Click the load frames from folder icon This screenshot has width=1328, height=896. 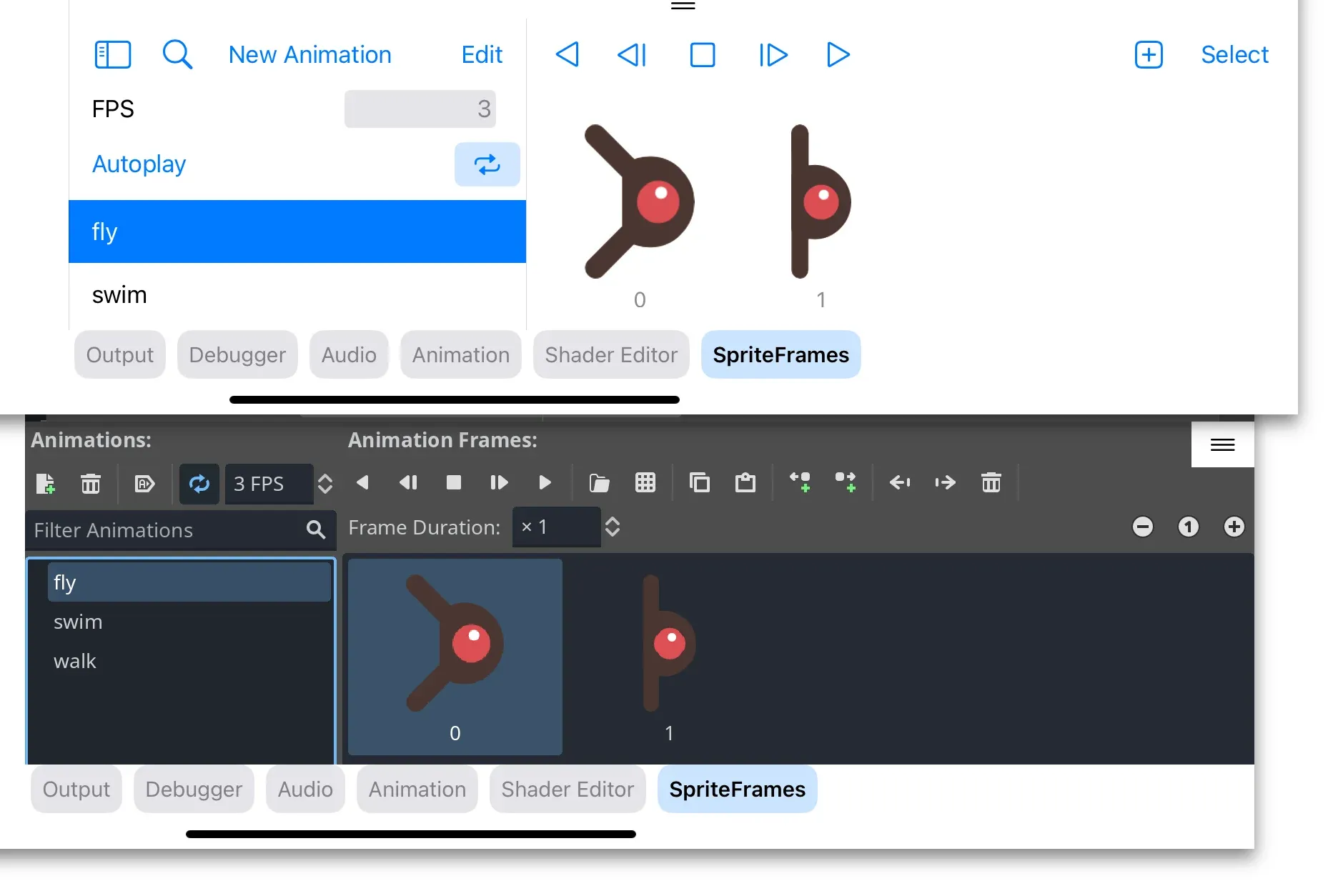(x=599, y=483)
